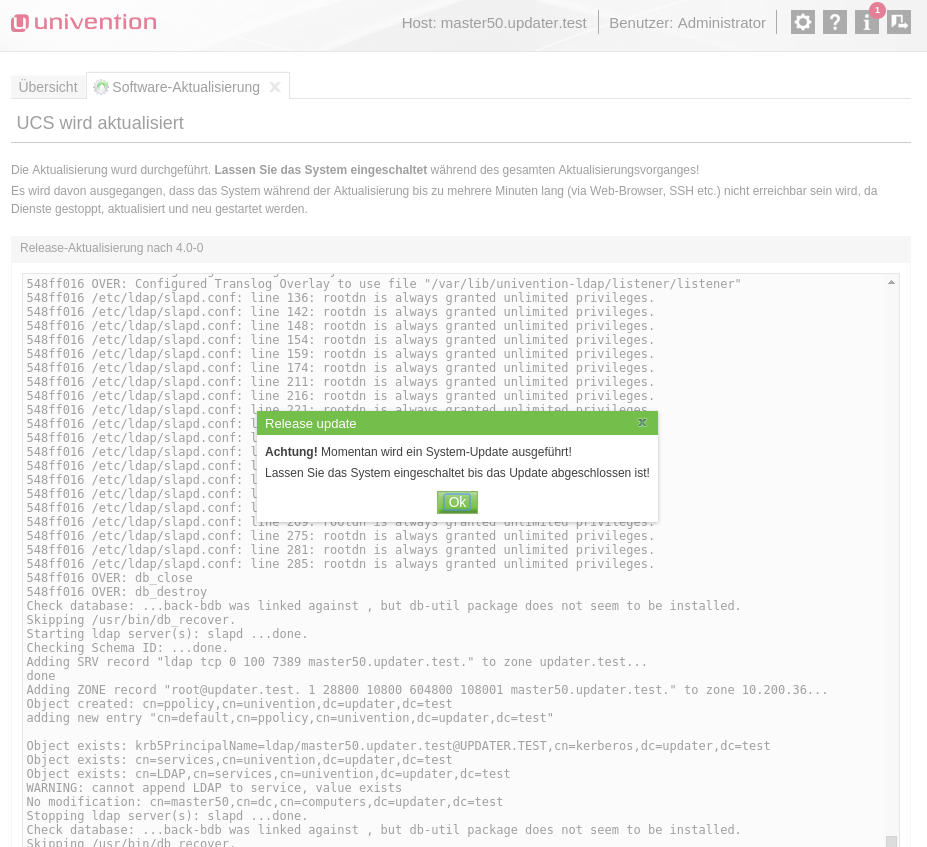This screenshot has width=927, height=847.
Task: Open the help question mark icon
Action: (835, 22)
